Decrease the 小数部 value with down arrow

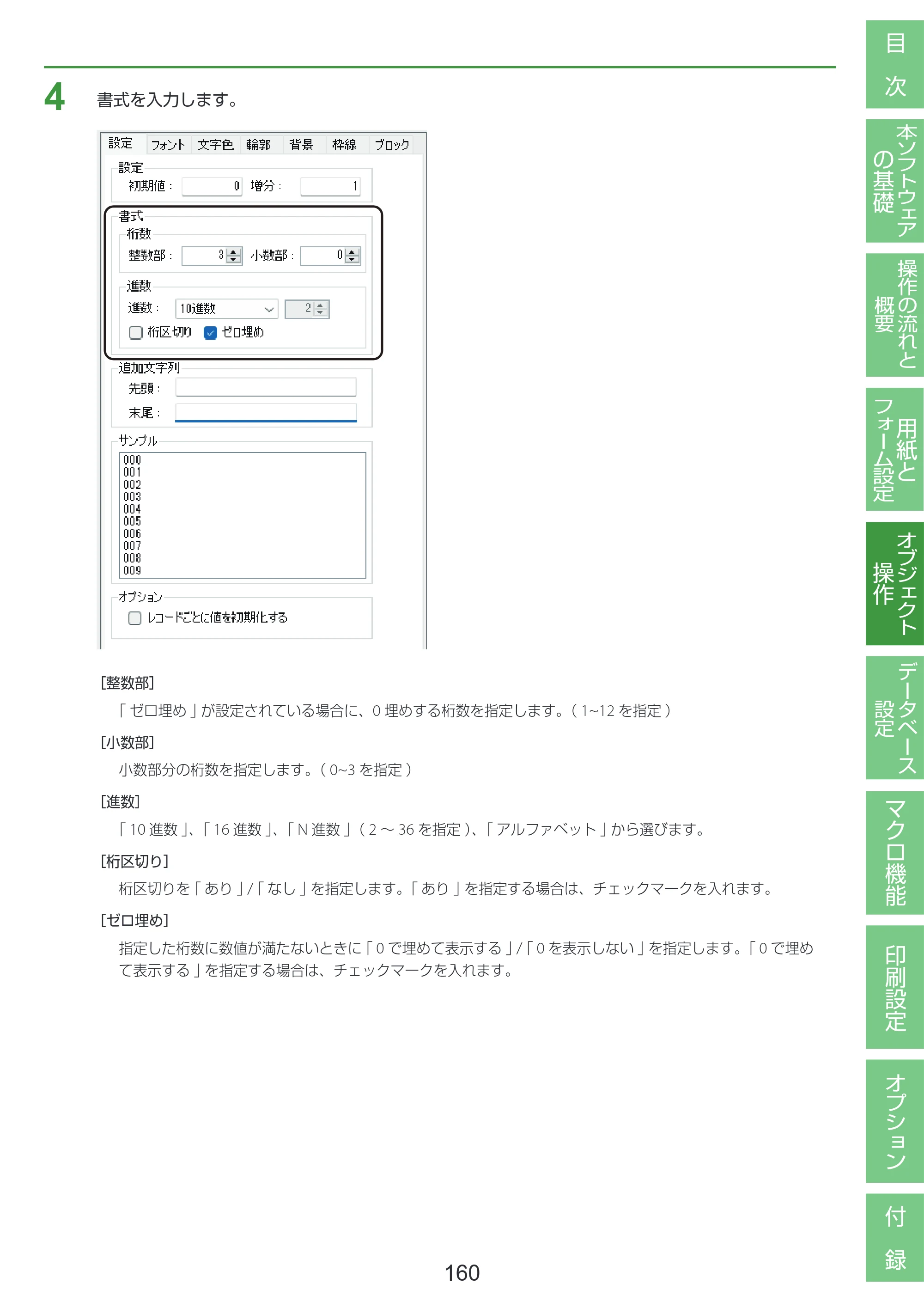[353, 260]
